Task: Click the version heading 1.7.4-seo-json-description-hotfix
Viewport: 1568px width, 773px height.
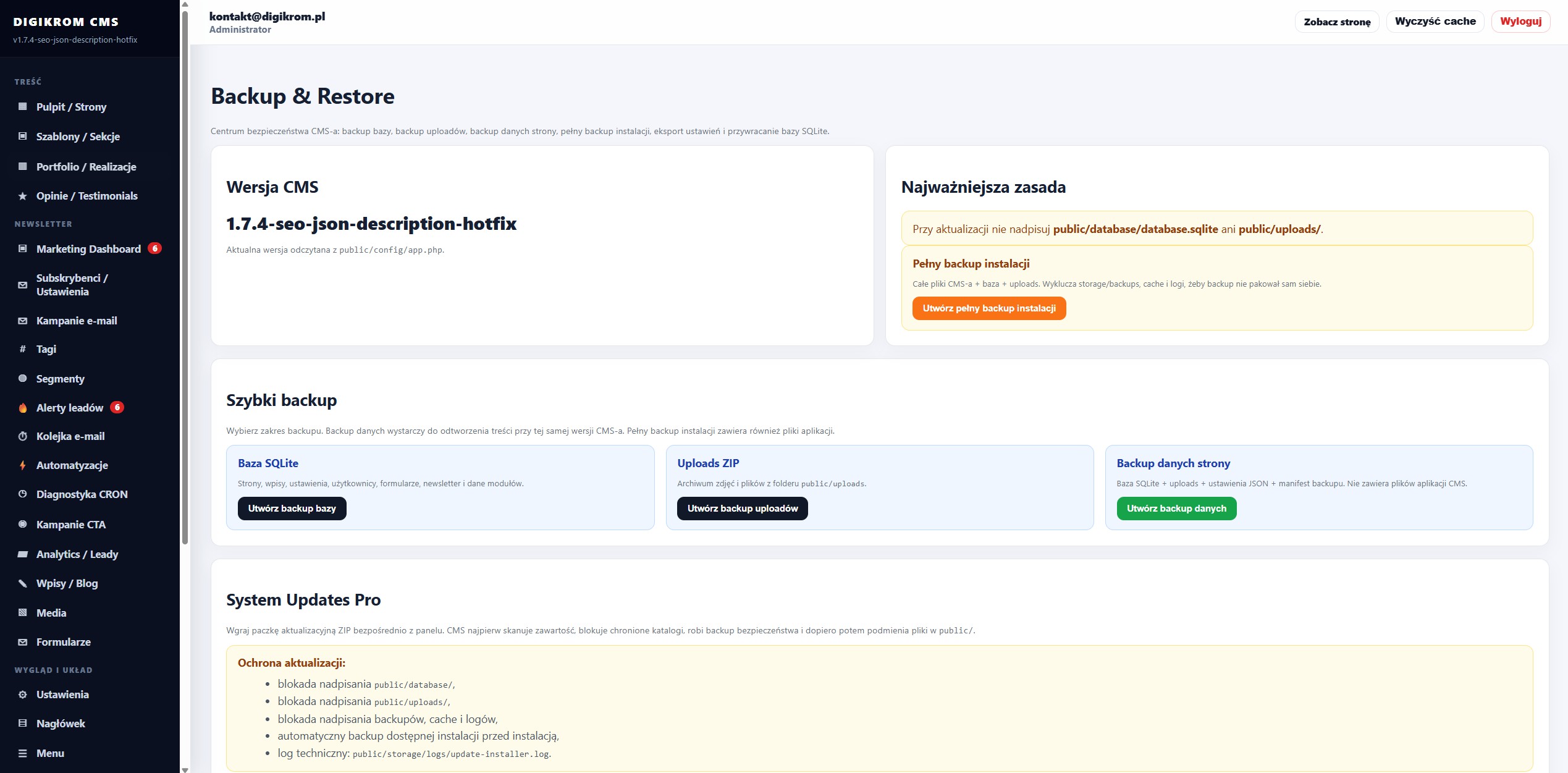Action: (x=371, y=224)
